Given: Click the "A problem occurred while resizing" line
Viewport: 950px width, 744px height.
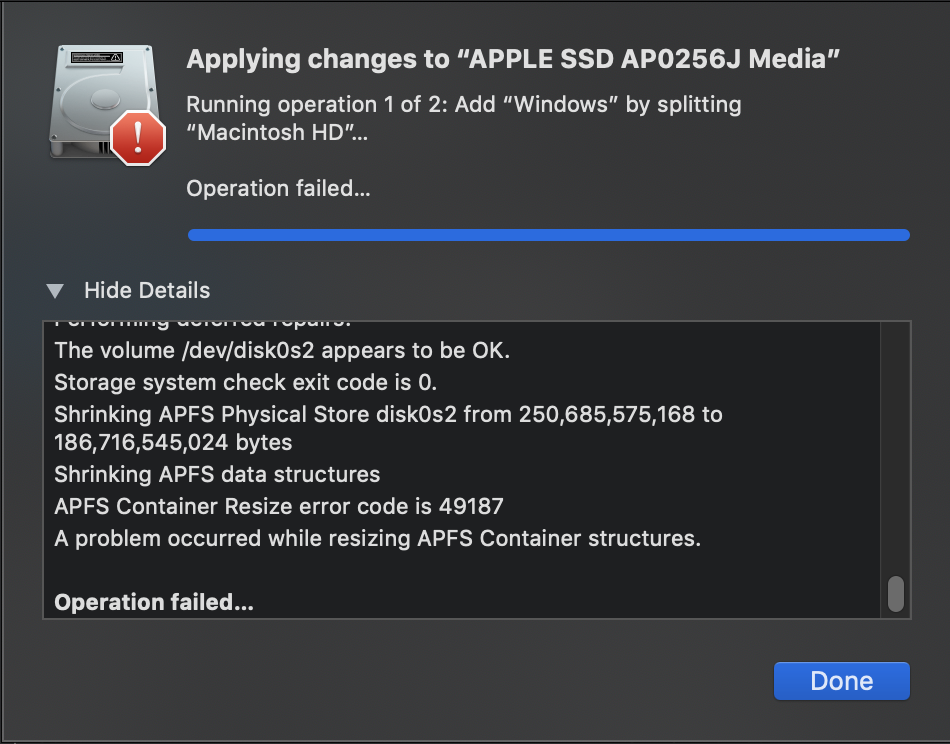Looking at the screenshot, I should pyautogui.click(x=377, y=538).
